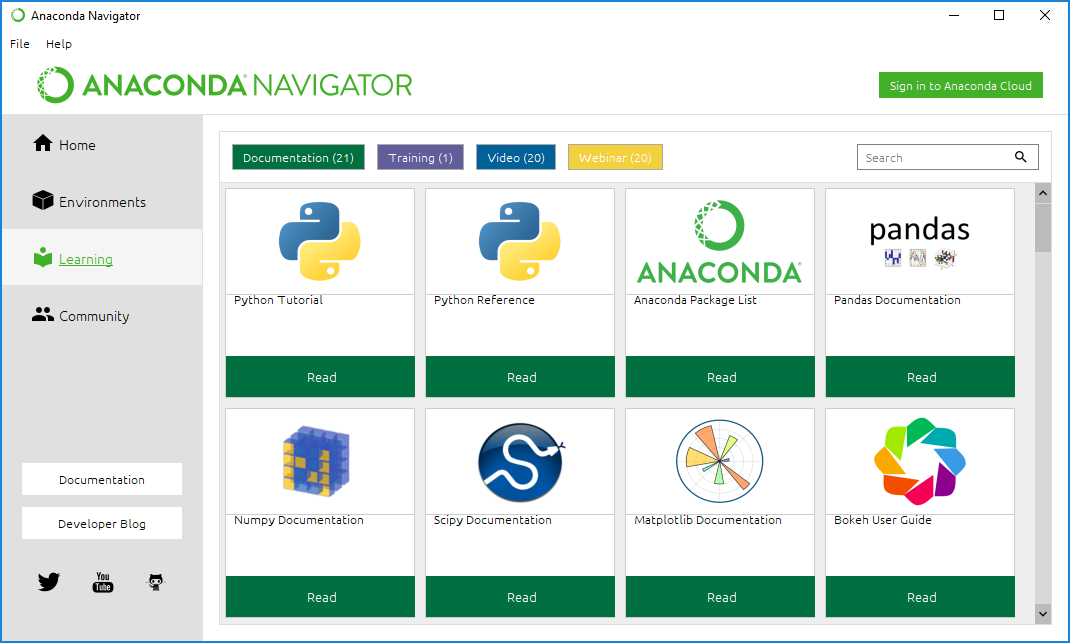Click the scrollbar down arrow
This screenshot has width=1070, height=643.
[x=1043, y=612]
